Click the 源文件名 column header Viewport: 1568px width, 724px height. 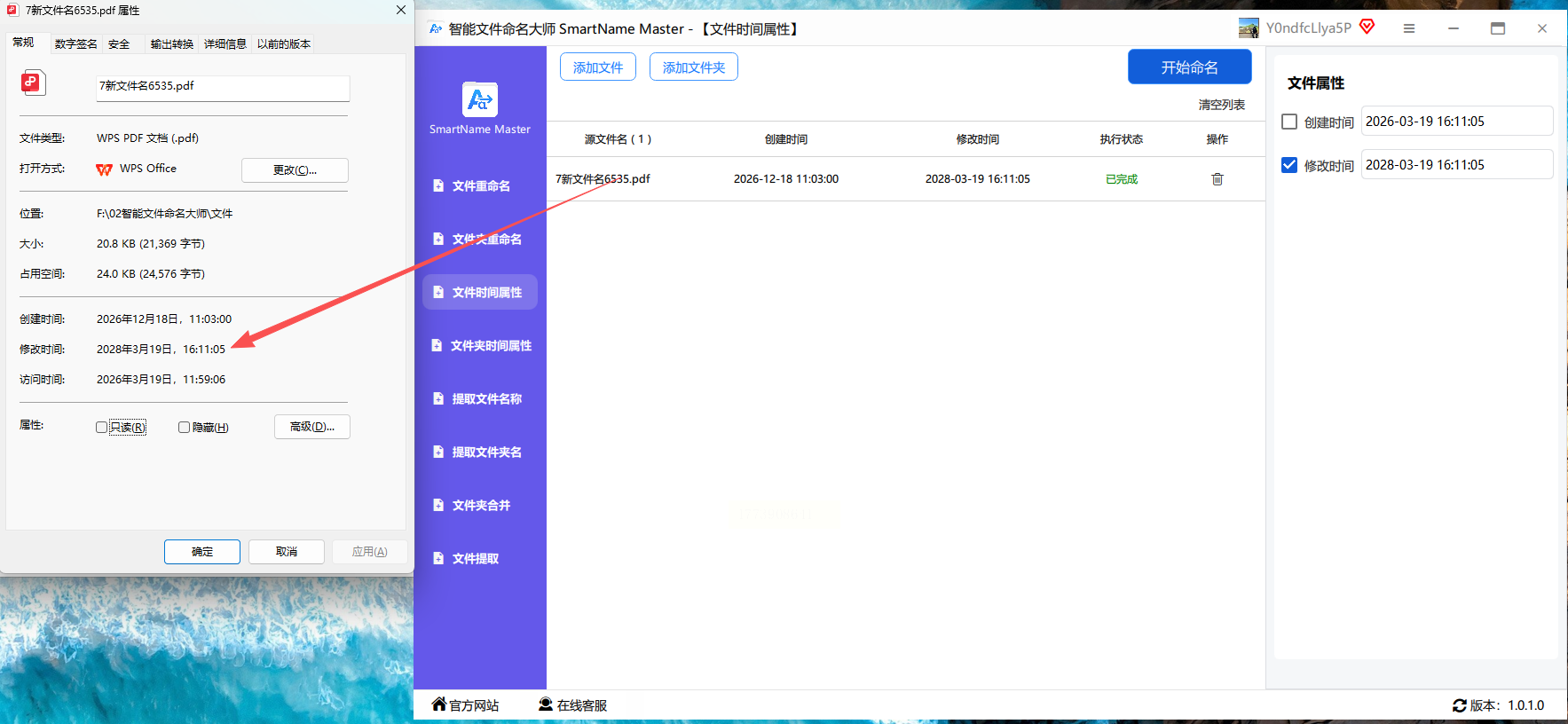pyautogui.click(x=618, y=139)
